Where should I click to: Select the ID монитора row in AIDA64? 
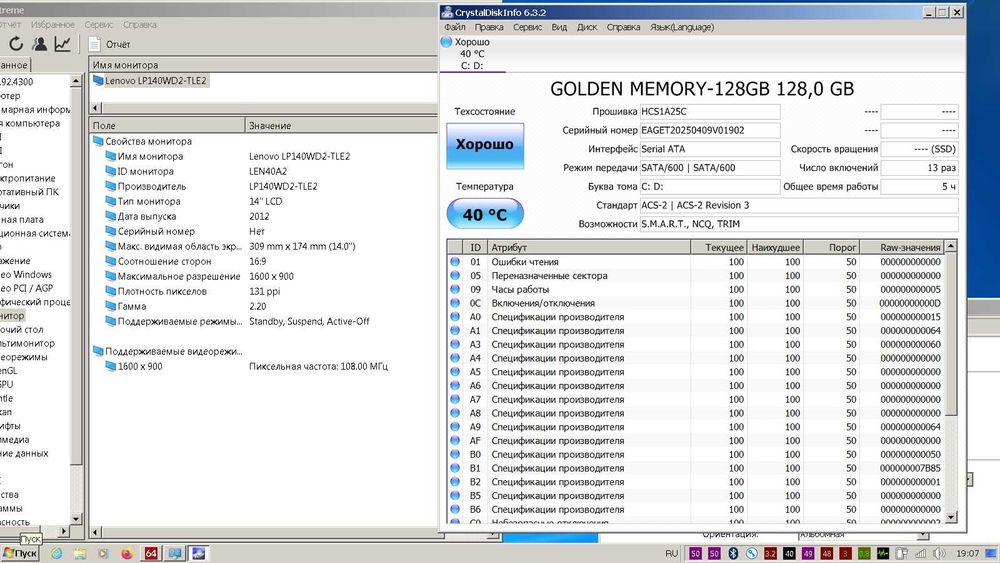click(x=263, y=171)
